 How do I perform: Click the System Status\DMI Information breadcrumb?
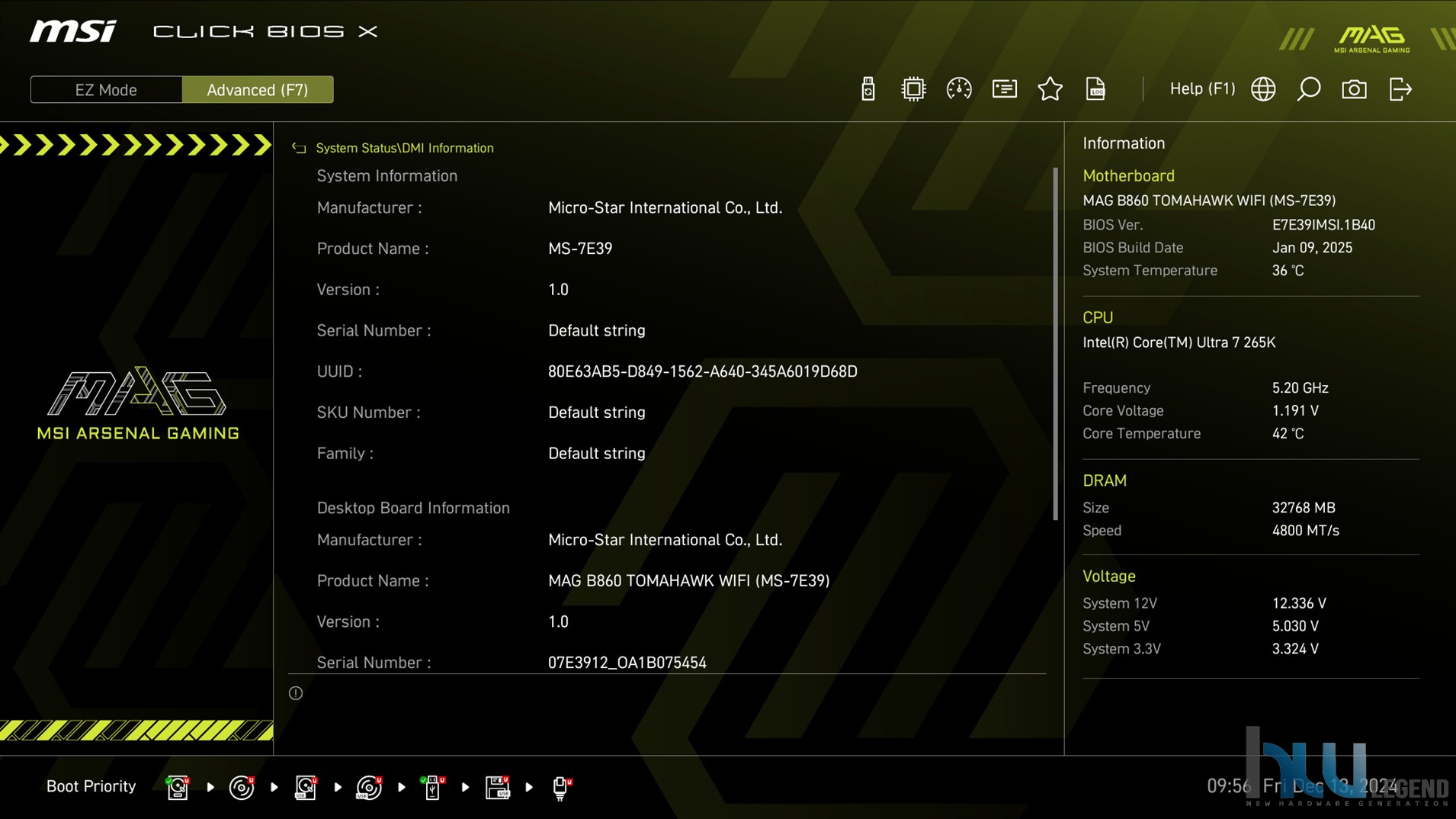tap(405, 148)
